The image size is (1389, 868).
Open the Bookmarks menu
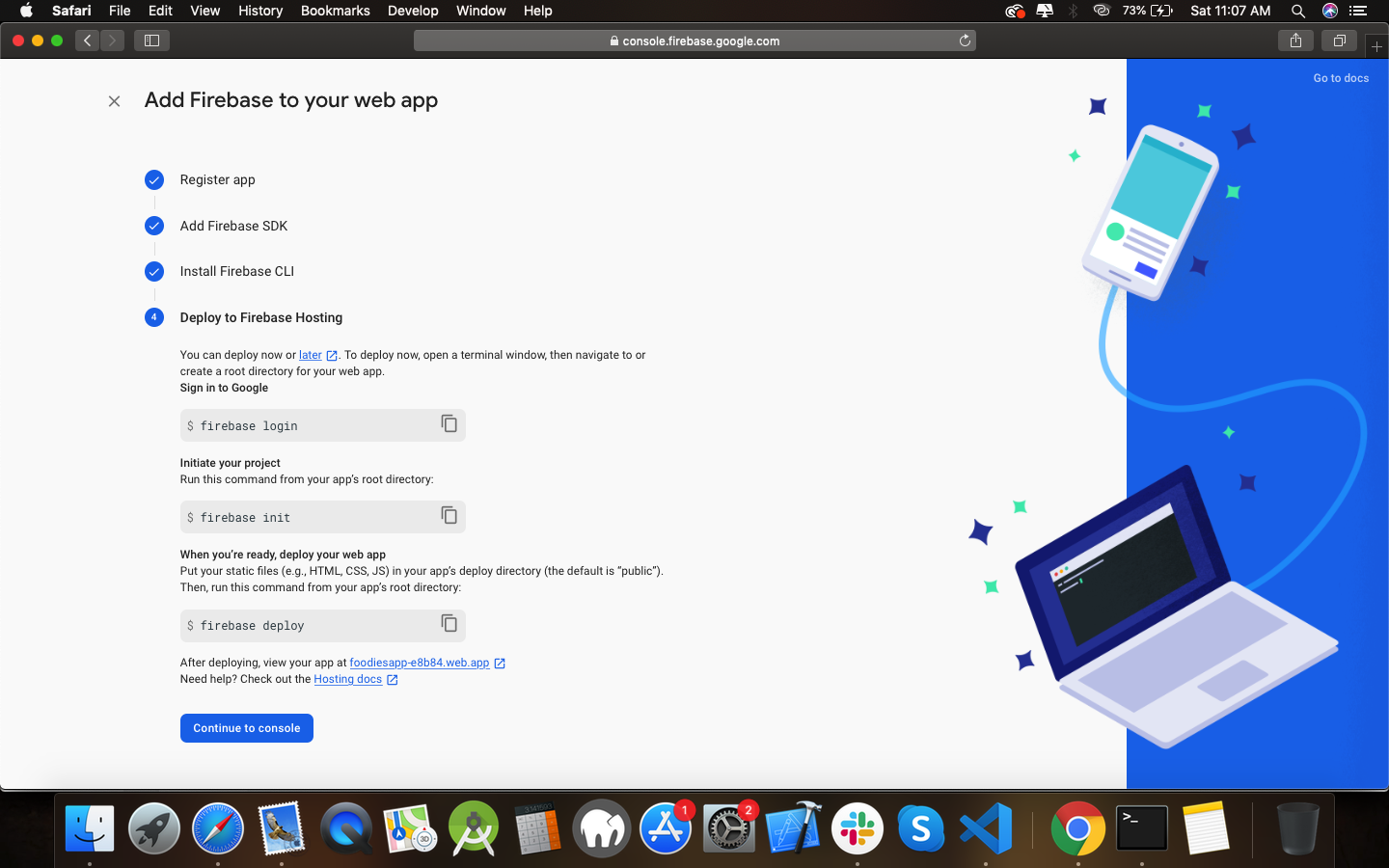tap(335, 11)
